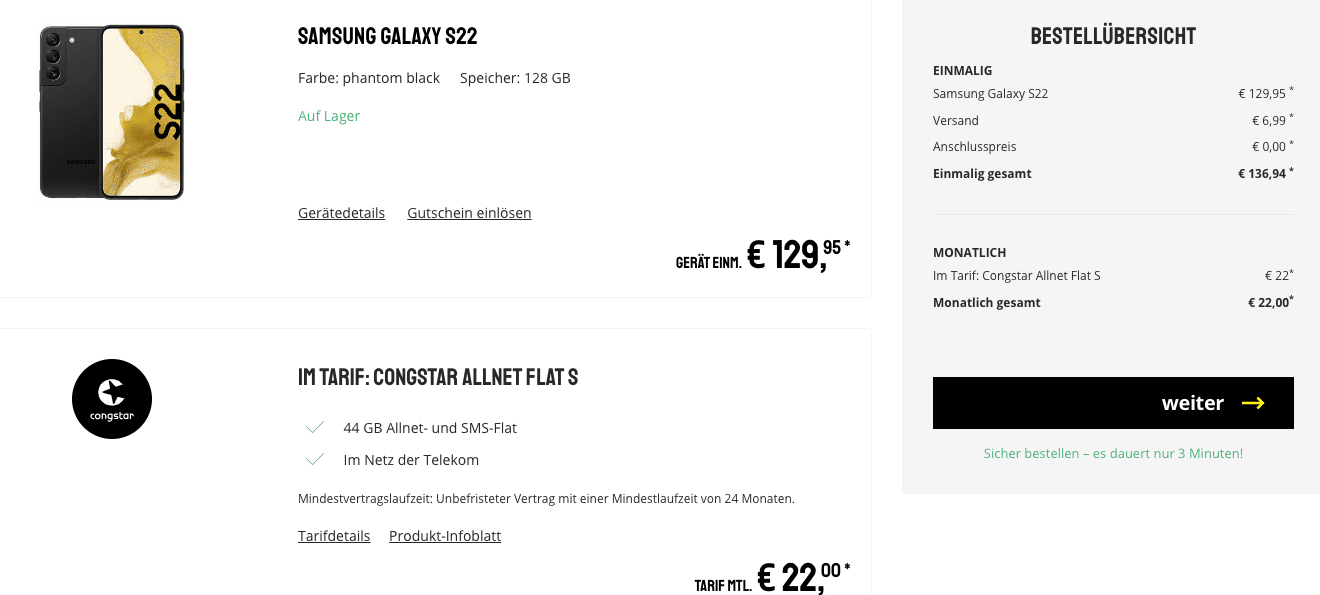Open the Produkt-Infoblatt link
The height and width of the screenshot is (595, 1320).
point(445,536)
